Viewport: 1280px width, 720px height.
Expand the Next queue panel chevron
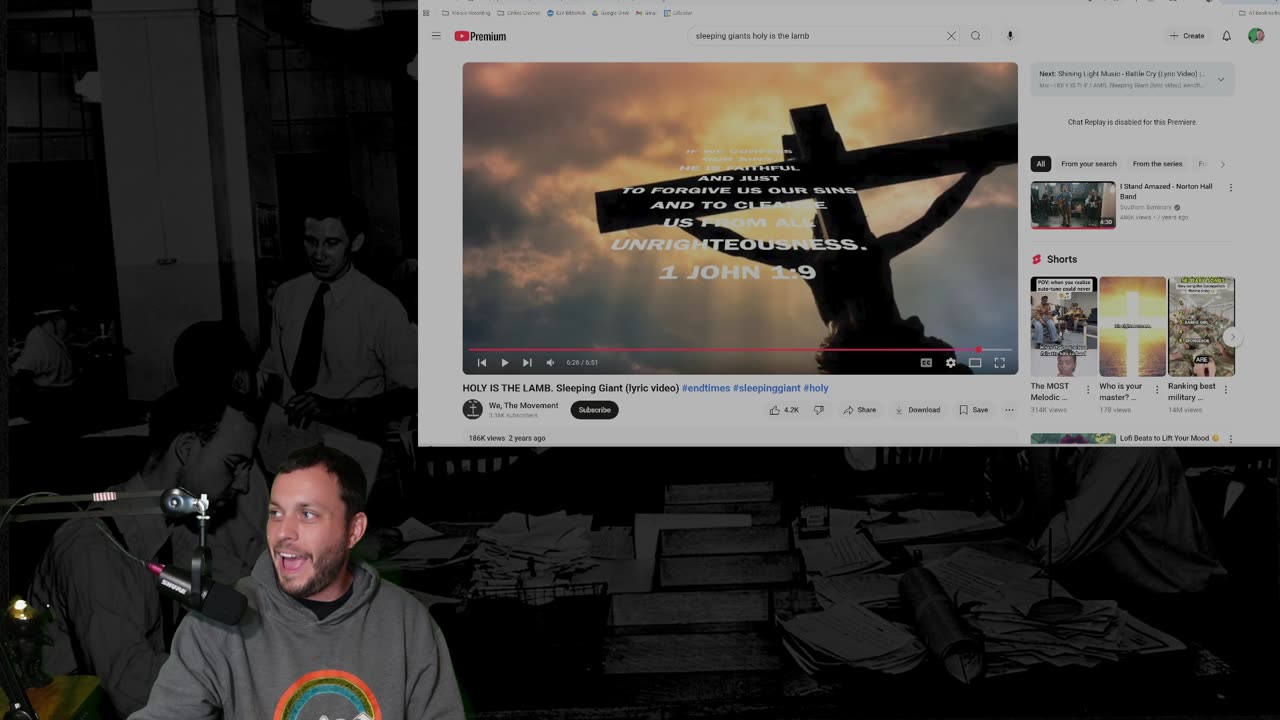click(x=1220, y=79)
